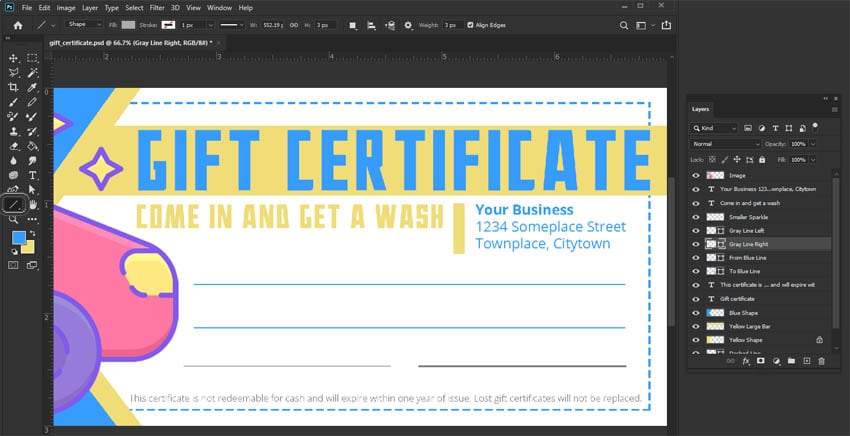Select the Yellow Large Bar layer

pos(750,326)
